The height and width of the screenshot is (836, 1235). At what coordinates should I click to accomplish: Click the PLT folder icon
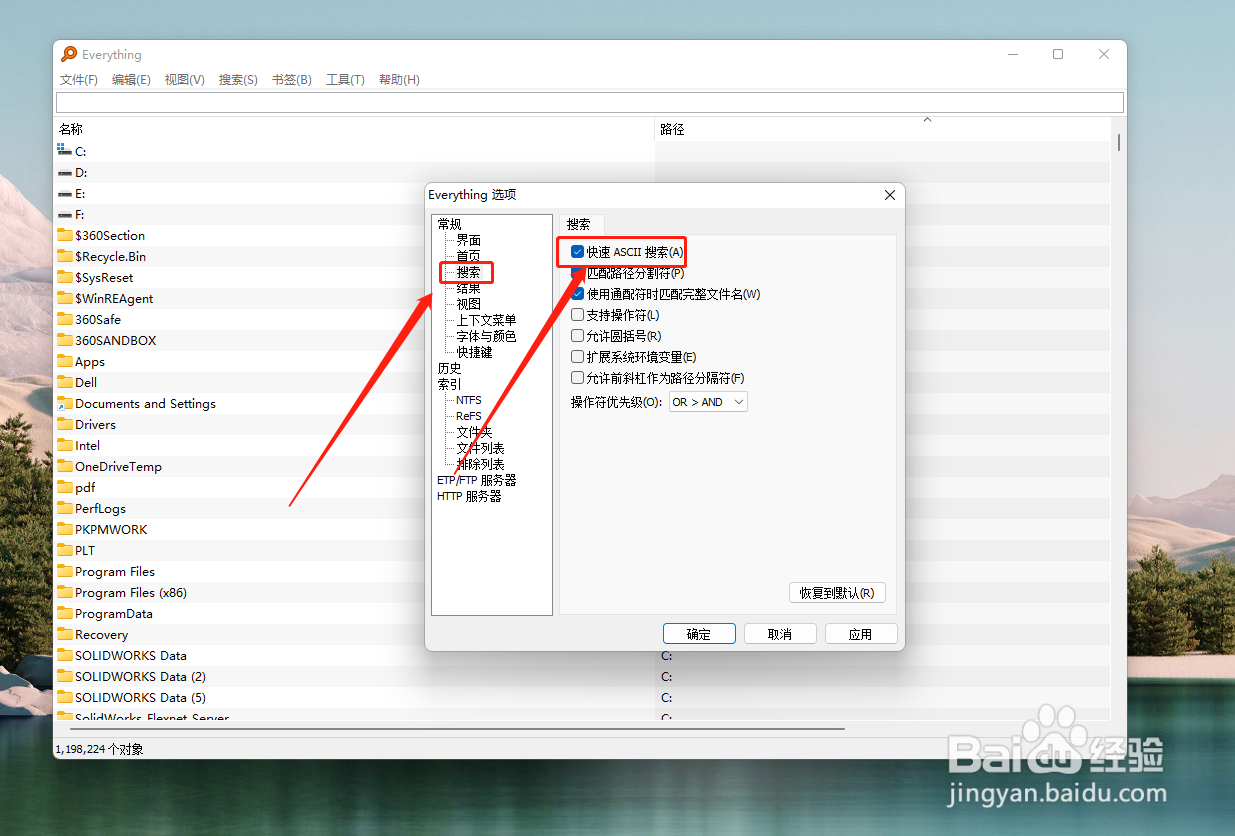[x=65, y=550]
